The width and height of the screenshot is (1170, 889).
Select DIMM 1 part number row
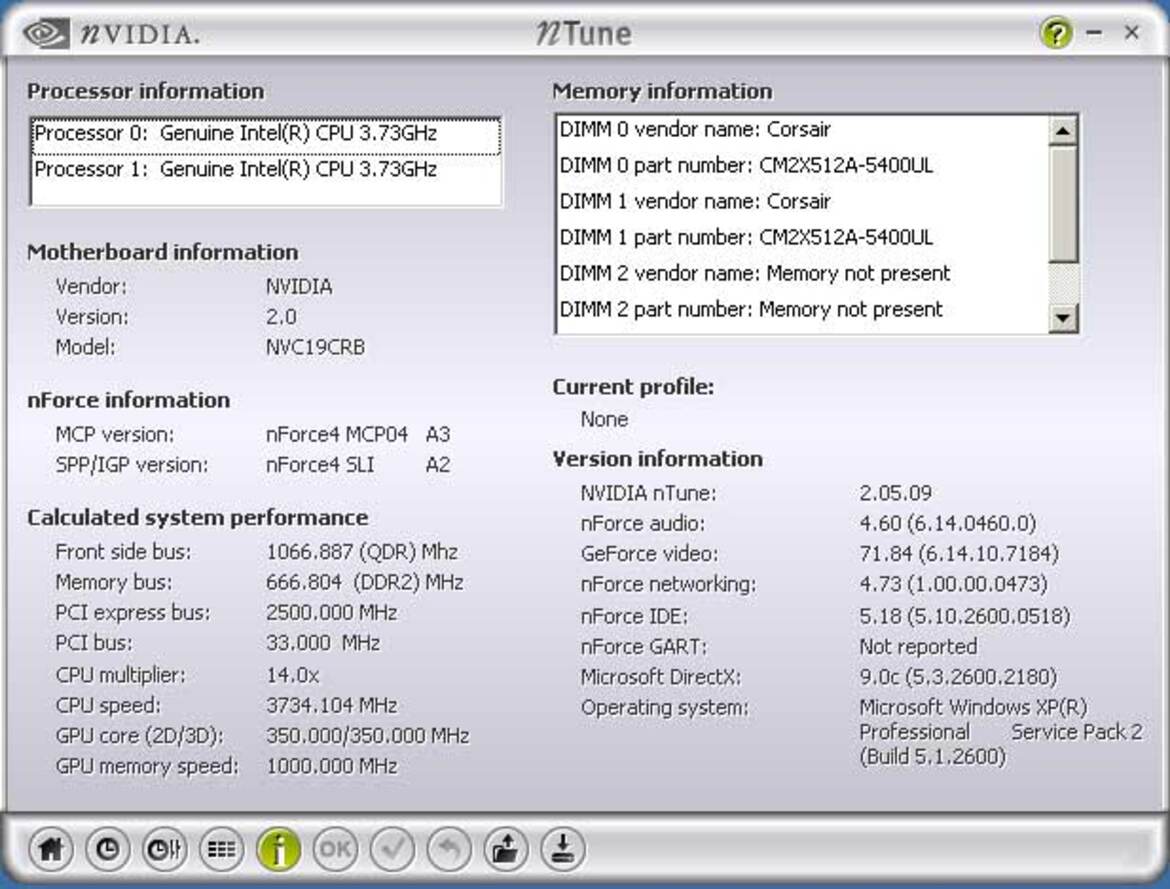pos(802,237)
